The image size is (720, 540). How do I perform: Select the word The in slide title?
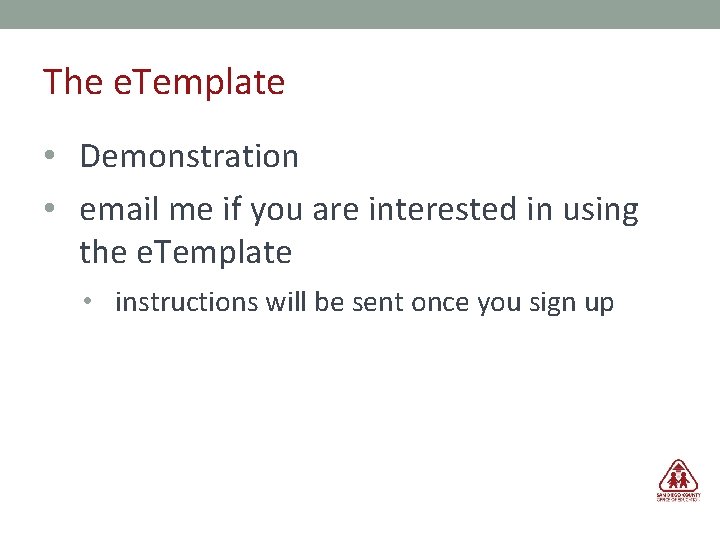(x=73, y=82)
